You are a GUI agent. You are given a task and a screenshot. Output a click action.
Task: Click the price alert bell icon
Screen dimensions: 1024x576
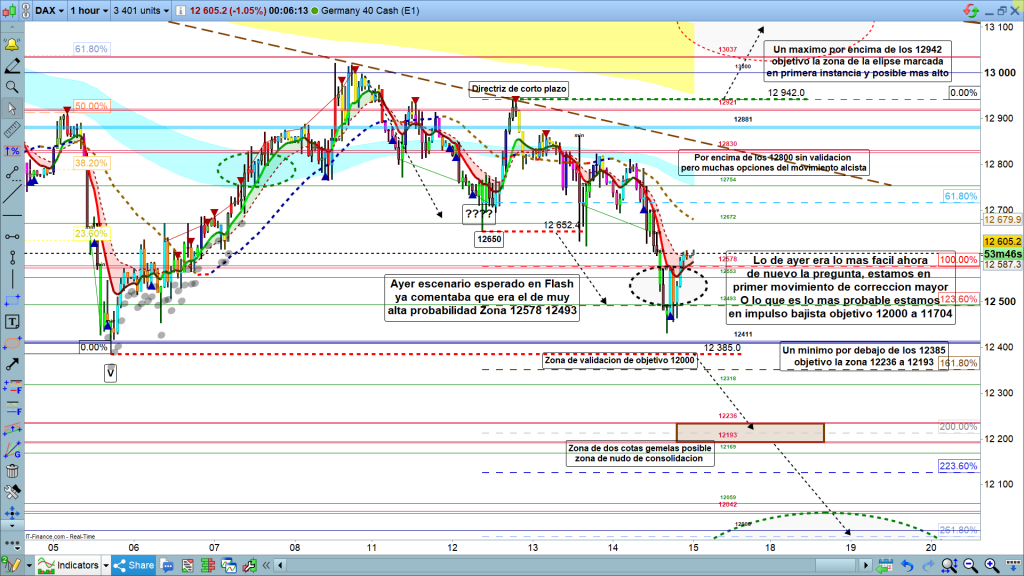point(12,46)
